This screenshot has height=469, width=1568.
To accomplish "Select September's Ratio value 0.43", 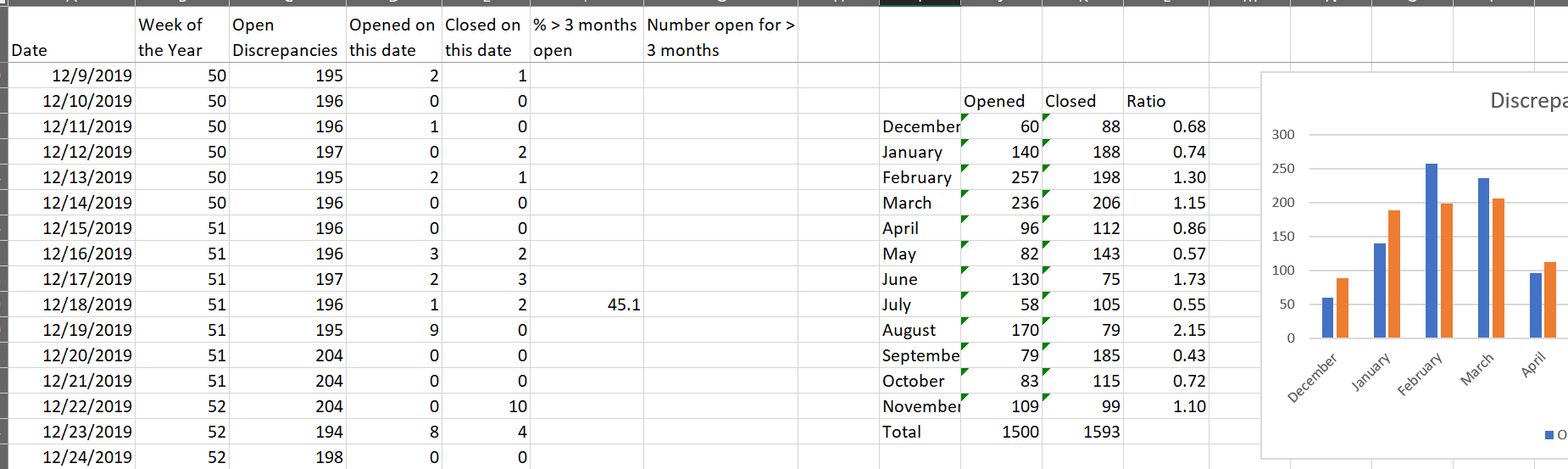I will pyautogui.click(x=1165, y=355).
